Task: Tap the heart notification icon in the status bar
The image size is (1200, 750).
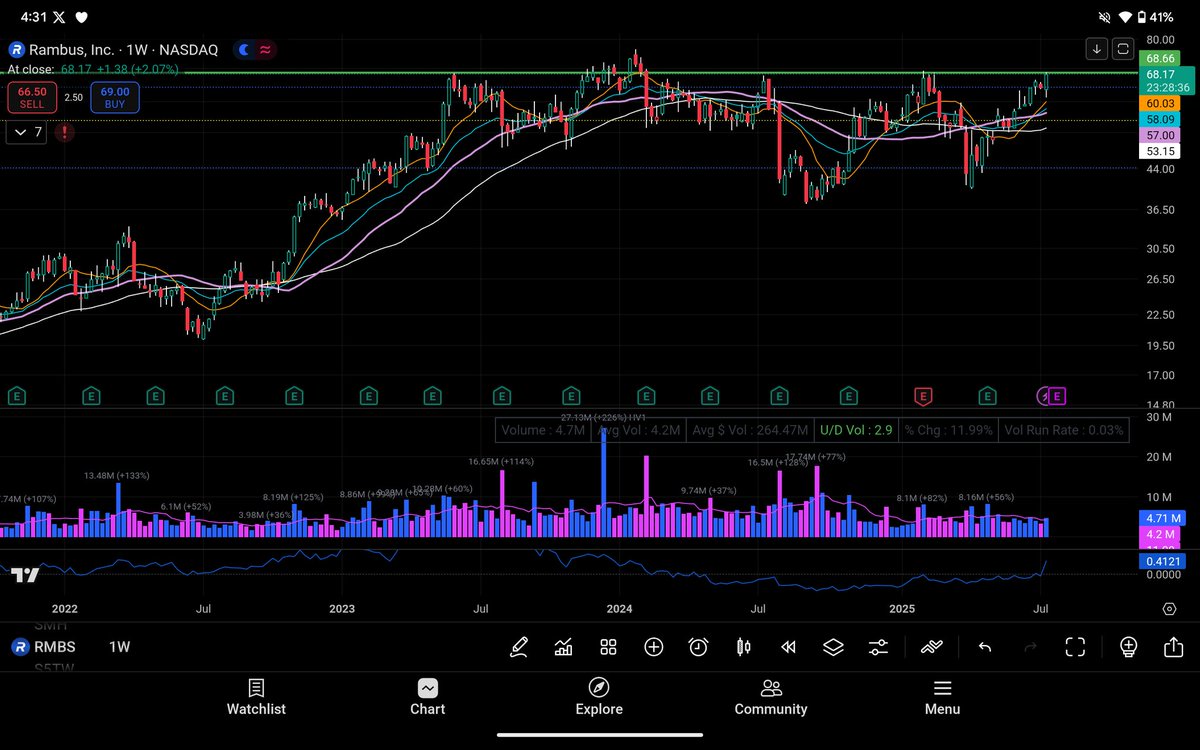Action: click(x=82, y=17)
